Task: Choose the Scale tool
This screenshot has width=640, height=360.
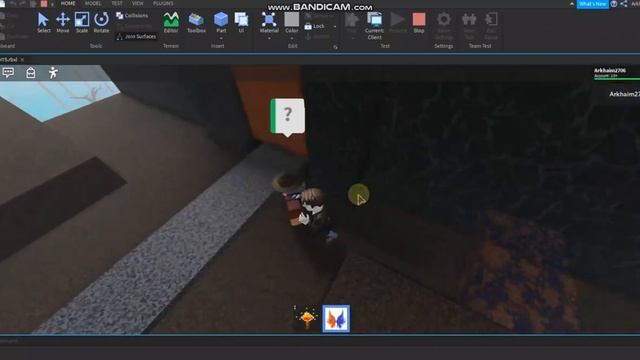Action: [x=82, y=23]
